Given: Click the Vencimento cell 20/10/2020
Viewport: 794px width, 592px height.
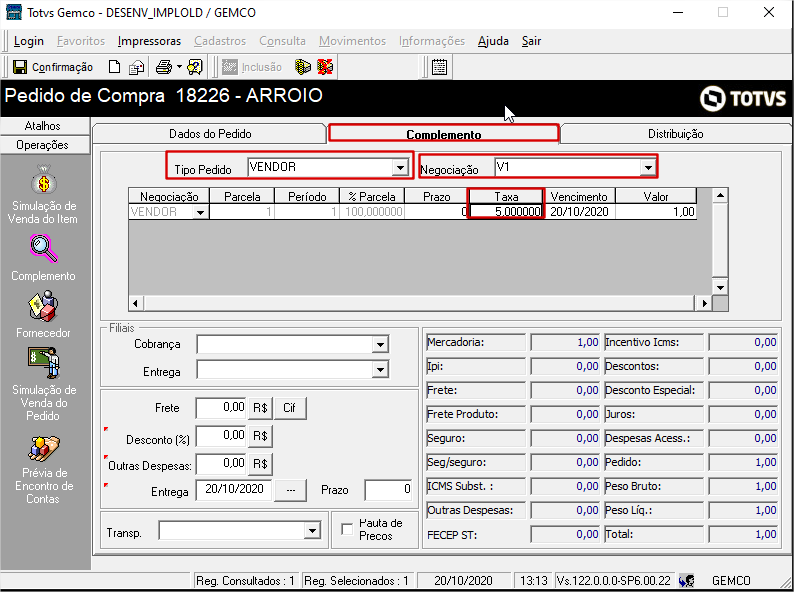Looking at the screenshot, I should coord(580,212).
